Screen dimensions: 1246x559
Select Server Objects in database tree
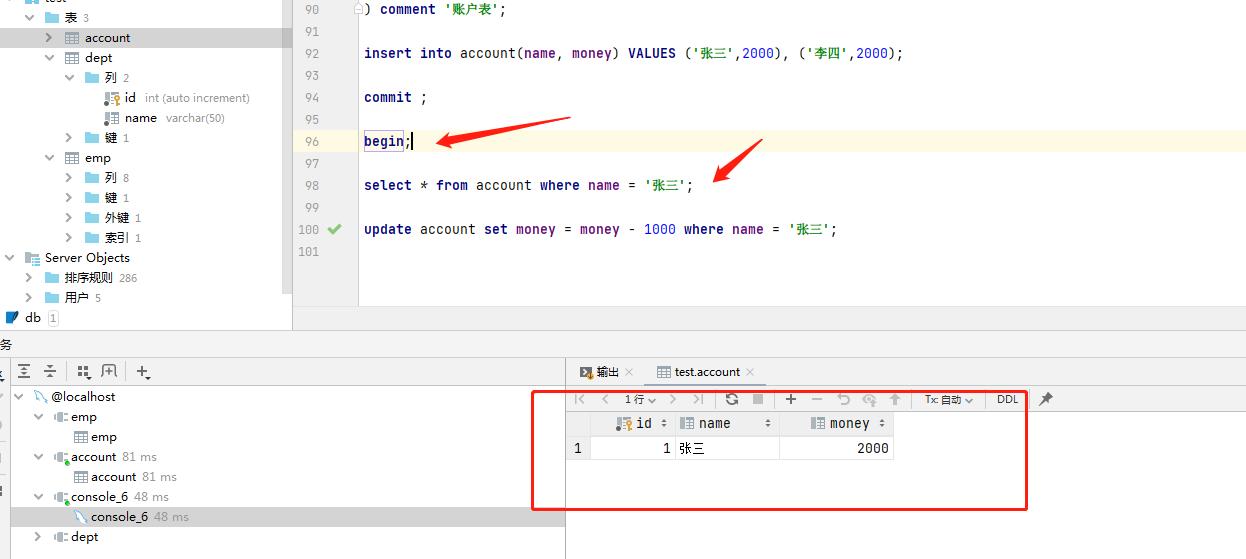point(87,258)
